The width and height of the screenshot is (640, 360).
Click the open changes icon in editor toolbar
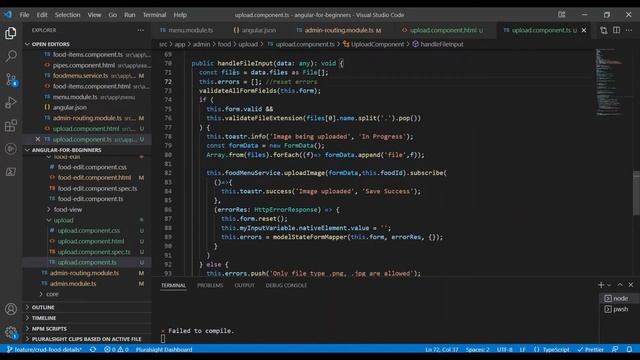click(604, 30)
